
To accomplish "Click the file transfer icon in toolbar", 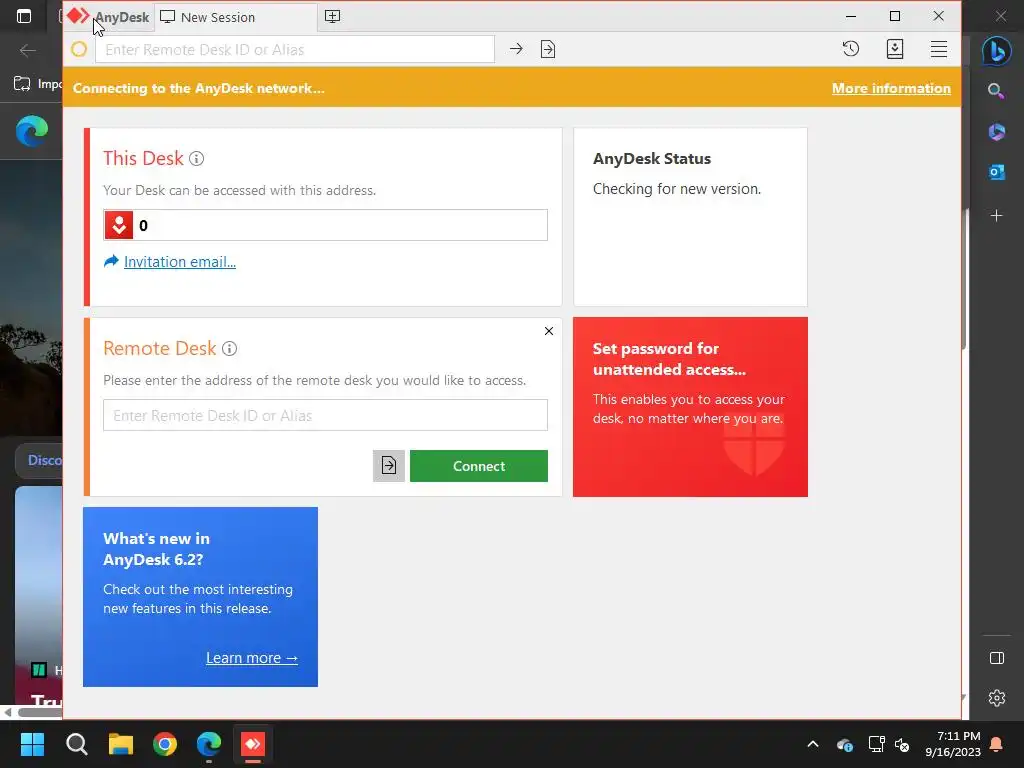I will 548,49.
